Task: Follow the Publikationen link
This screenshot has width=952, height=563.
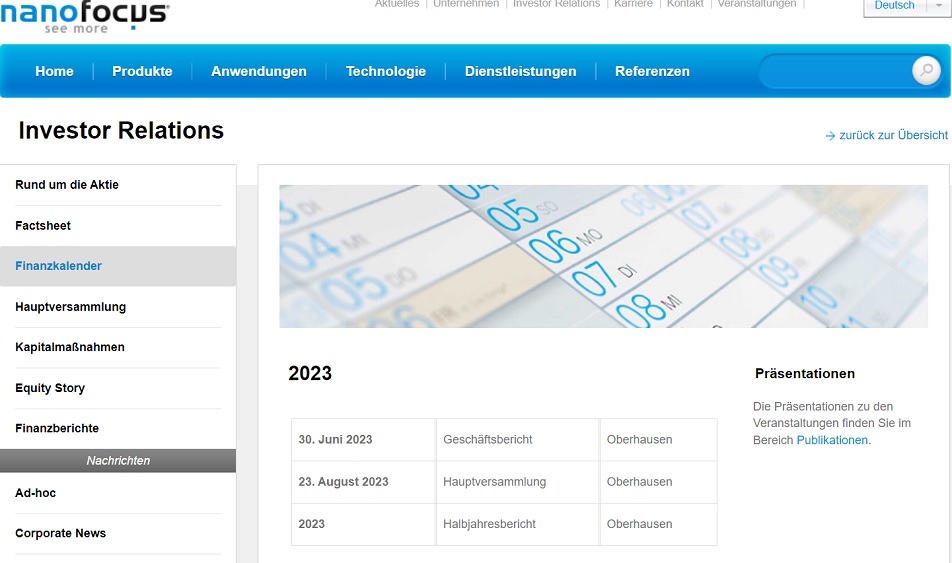Action: tap(832, 440)
